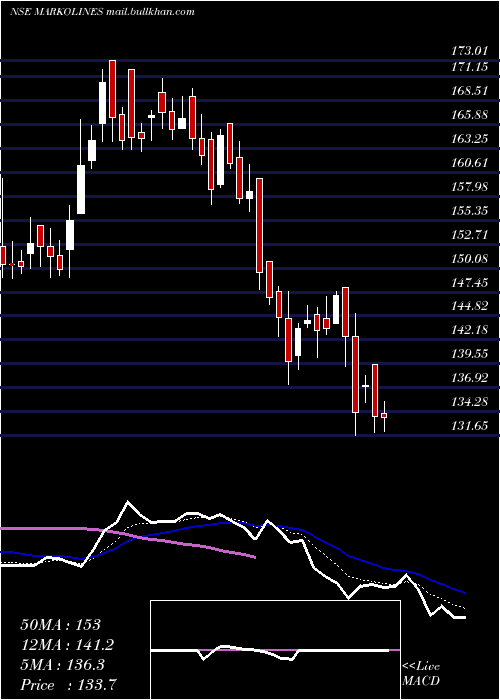Click the 142.18 price axis label
Viewport: 500px width, 700px height.
tap(469, 330)
